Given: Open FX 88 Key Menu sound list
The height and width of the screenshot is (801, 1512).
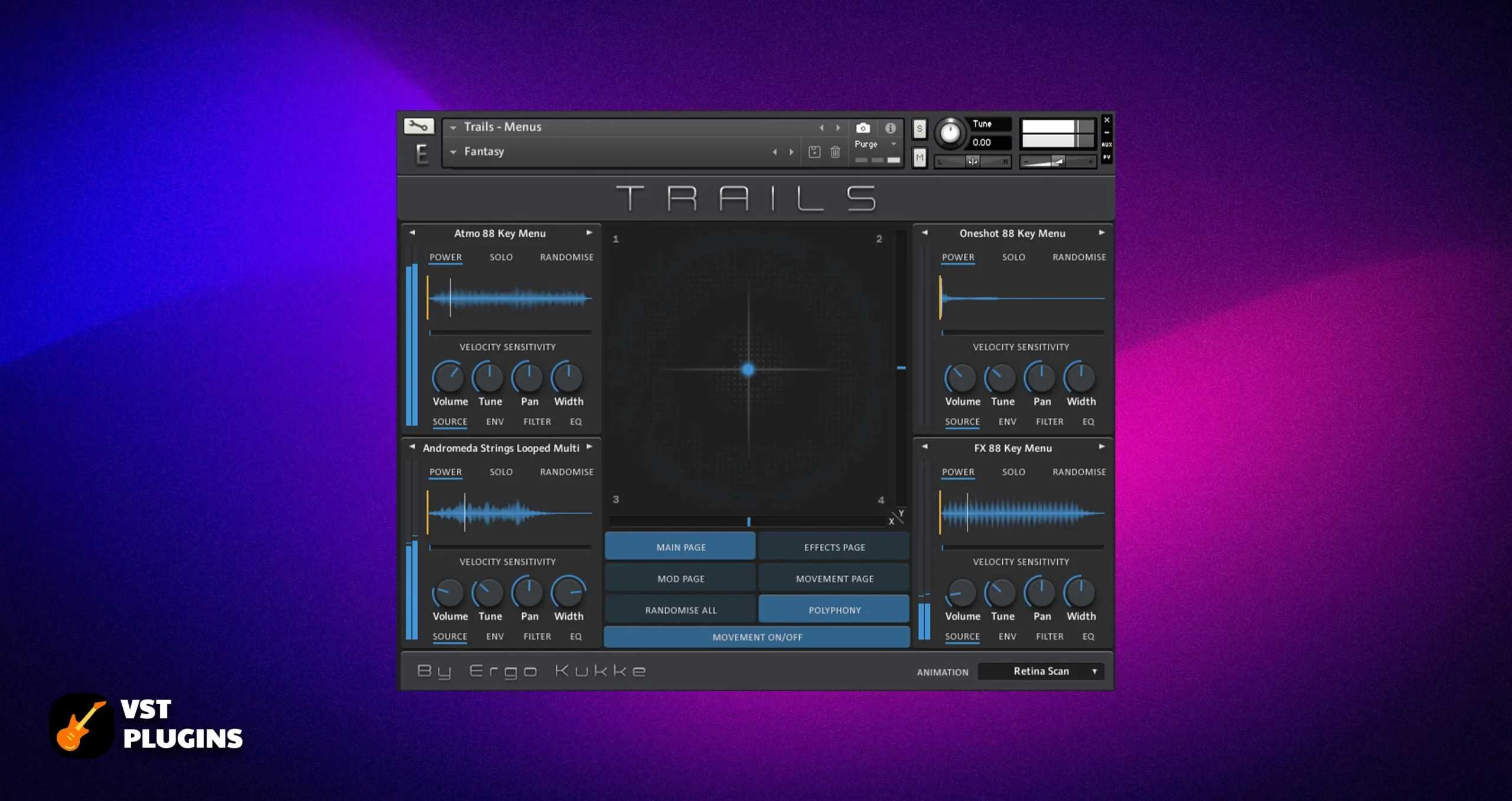Looking at the screenshot, I should point(1013,448).
